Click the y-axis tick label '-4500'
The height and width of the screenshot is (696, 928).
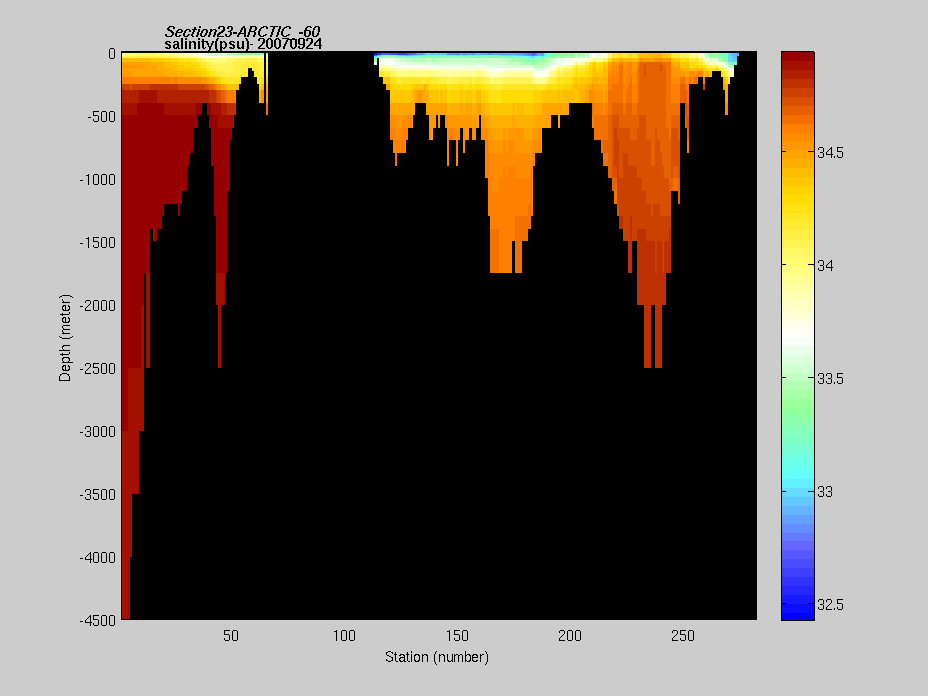pos(98,620)
